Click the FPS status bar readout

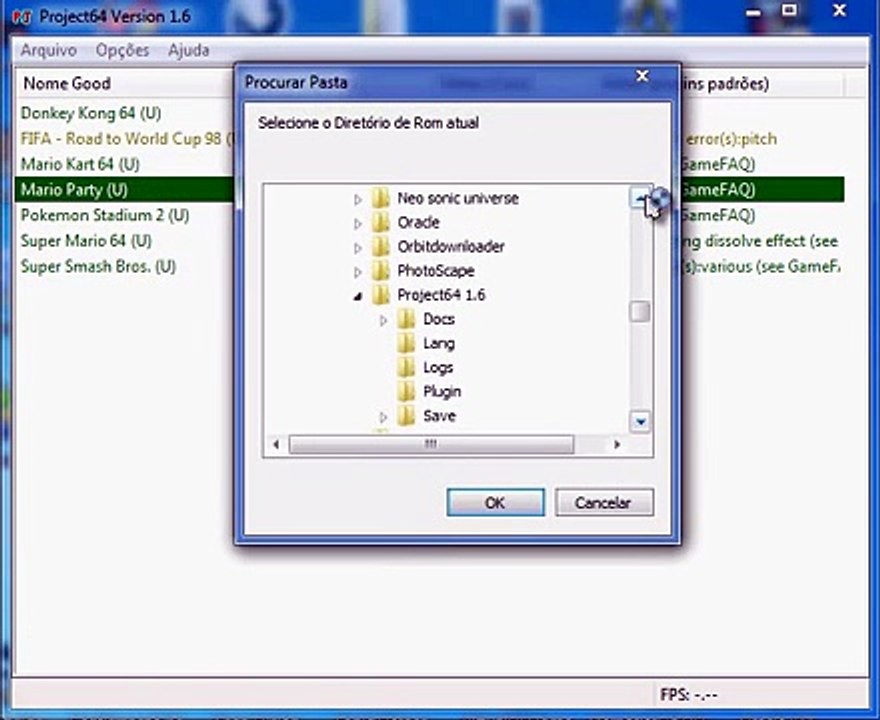(689, 695)
